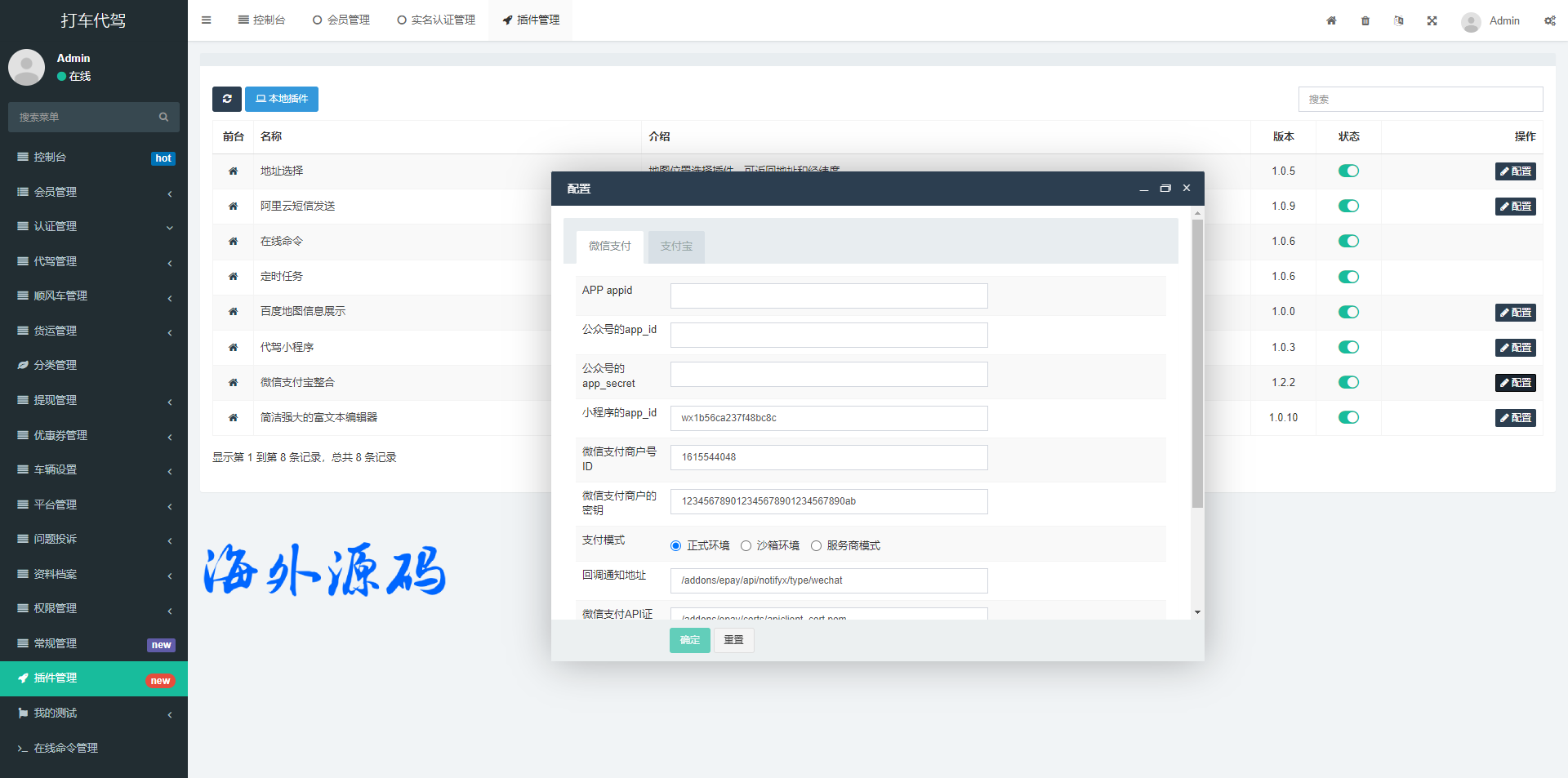Click the home icon in the top right header
Viewport: 1568px width, 778px height.
coord(1331,21)
